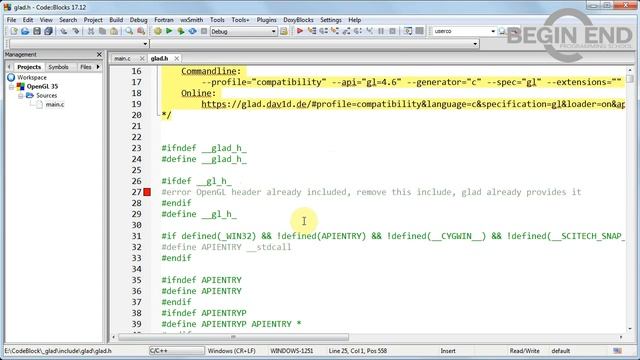
Task: Abort the build with the stop square
Action: [204, 31]
